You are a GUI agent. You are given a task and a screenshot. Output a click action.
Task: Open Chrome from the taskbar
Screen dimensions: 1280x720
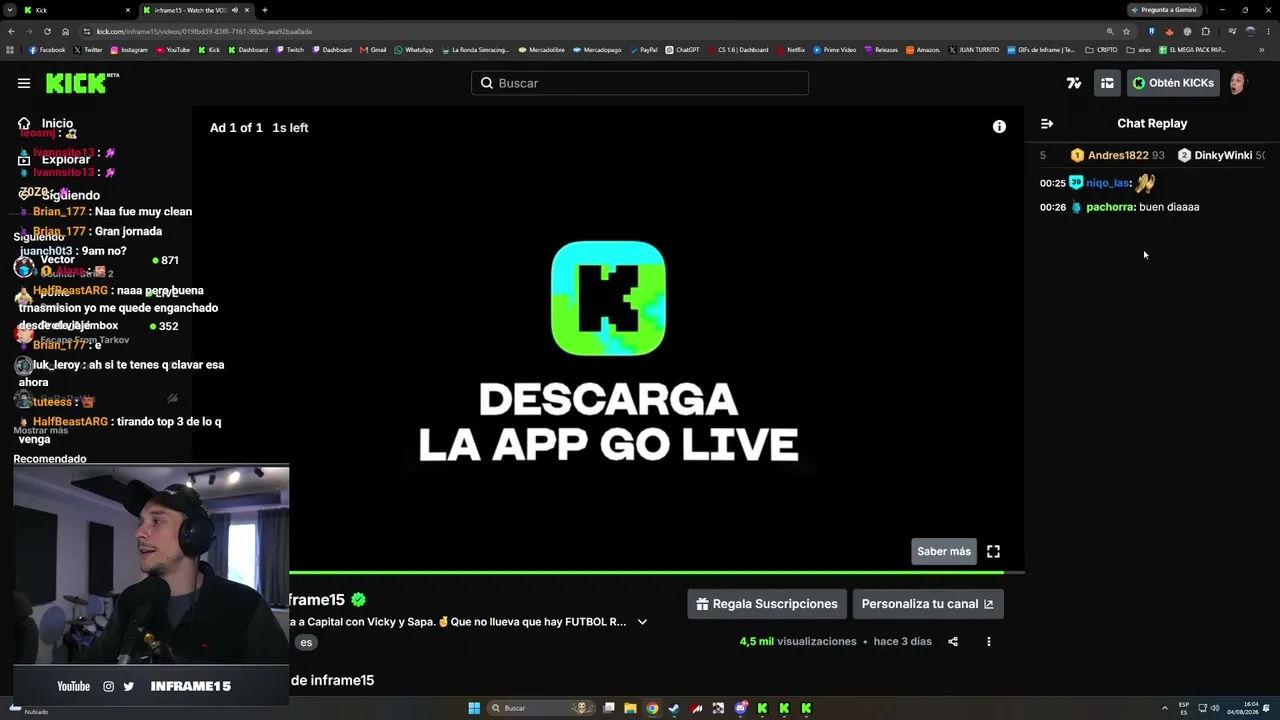click(652, 708)
